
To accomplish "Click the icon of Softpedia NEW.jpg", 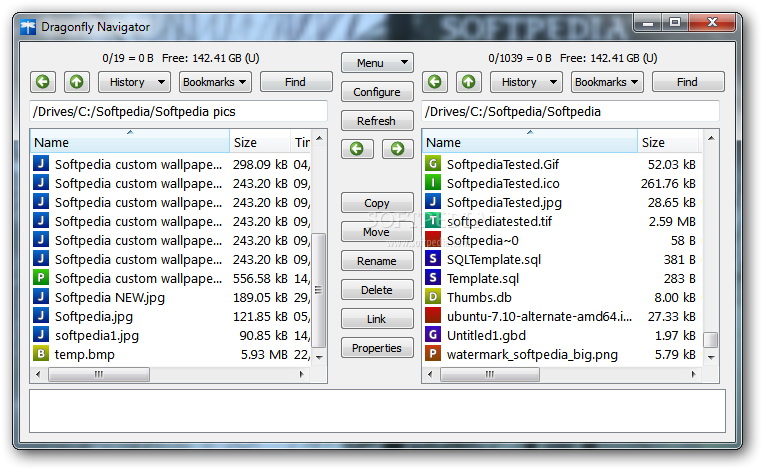I will 41,297.
